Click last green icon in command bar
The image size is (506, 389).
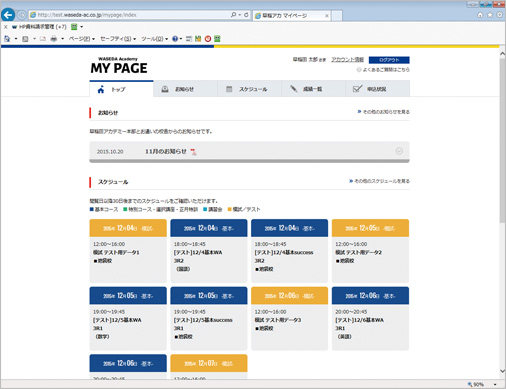coord(217,39)
